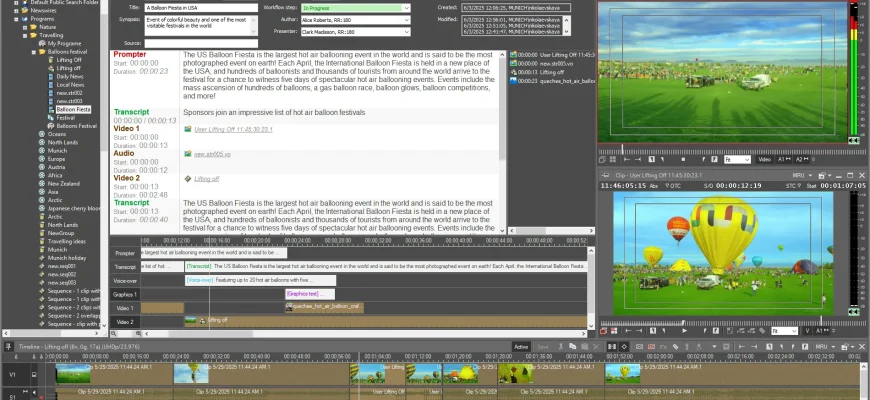The height and width of the screenshot is (400, 870).
Task: Click the audio meter icon below Clip viewer meters
Action: point(854,312)
